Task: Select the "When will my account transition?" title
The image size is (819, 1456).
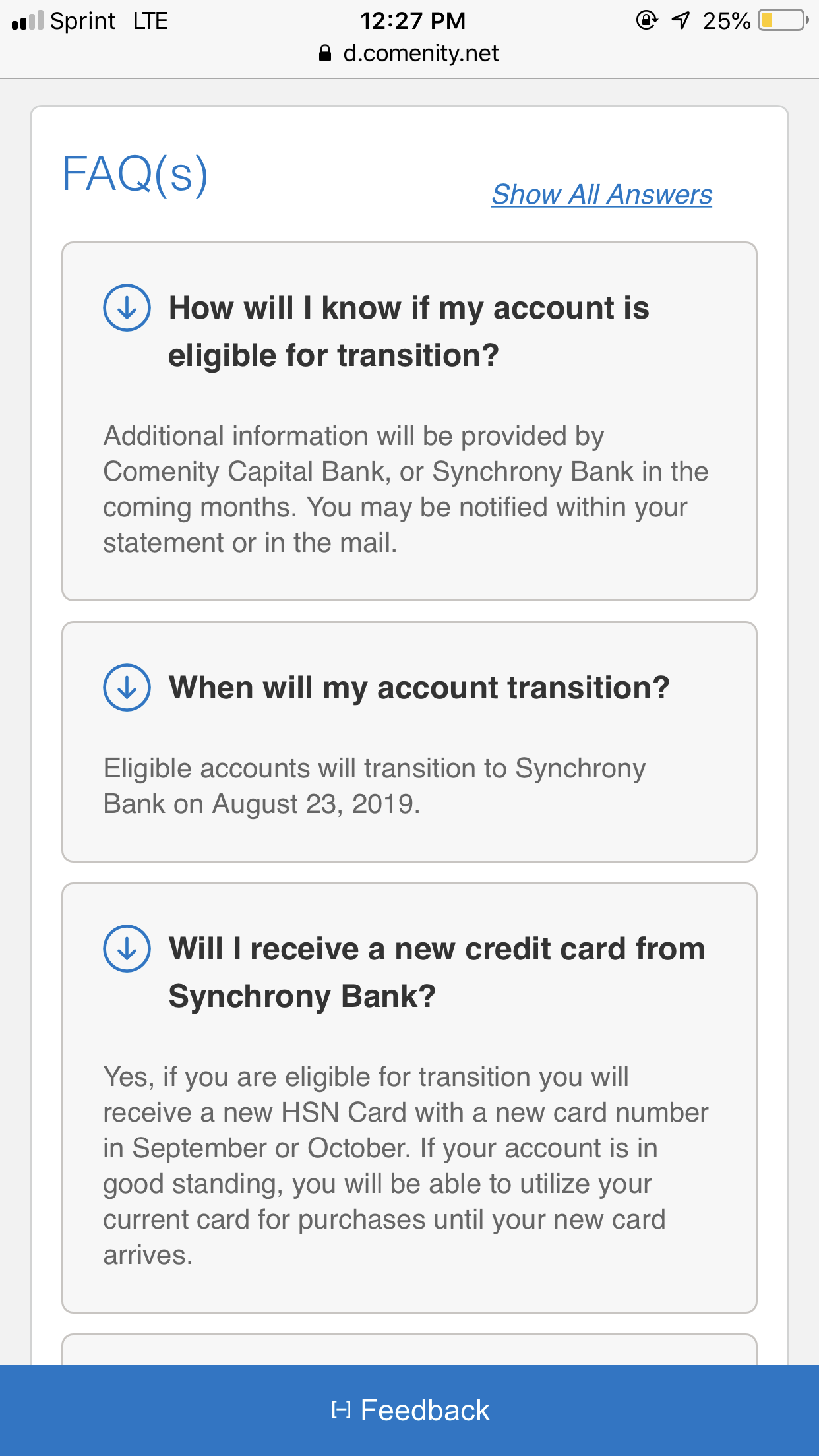Action: point(419,687)
